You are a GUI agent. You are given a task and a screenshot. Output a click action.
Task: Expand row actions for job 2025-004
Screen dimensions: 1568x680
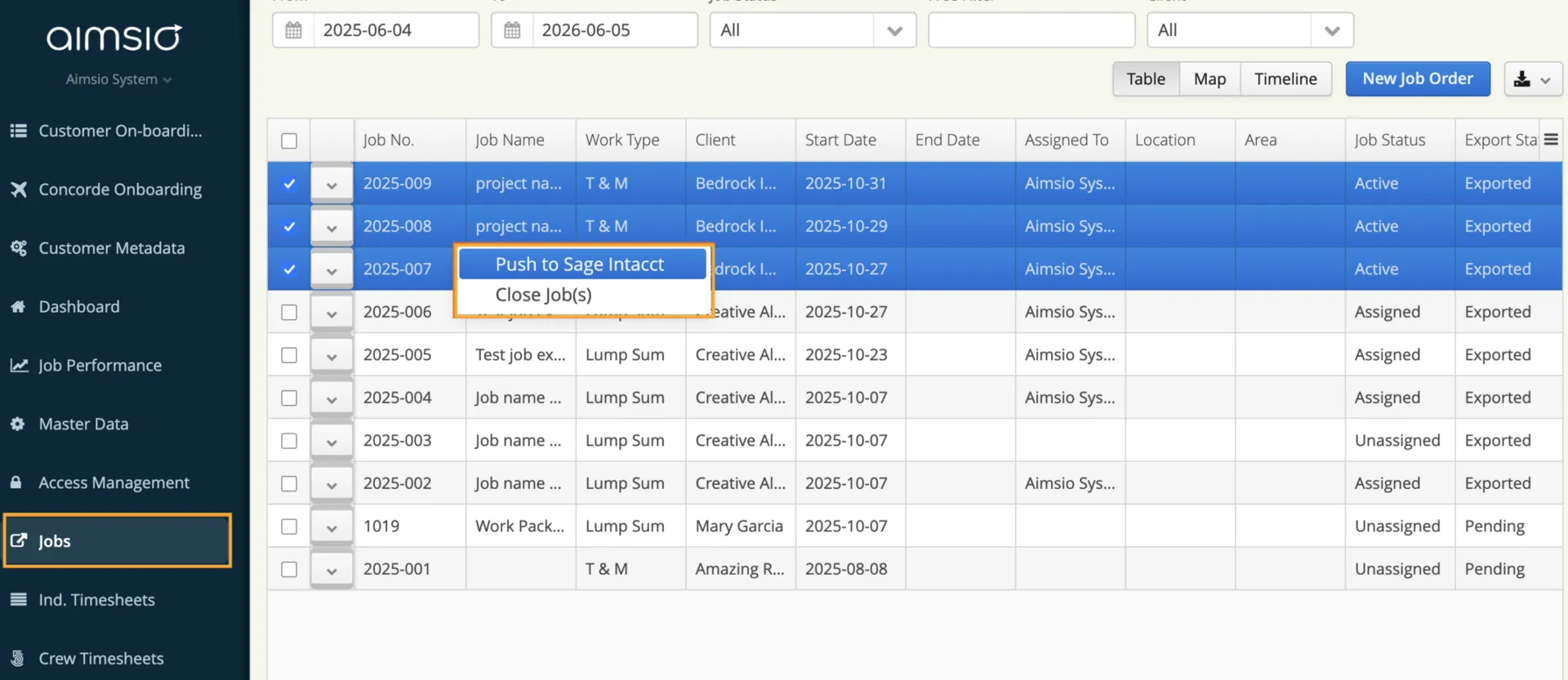click(x=332, y=398)
